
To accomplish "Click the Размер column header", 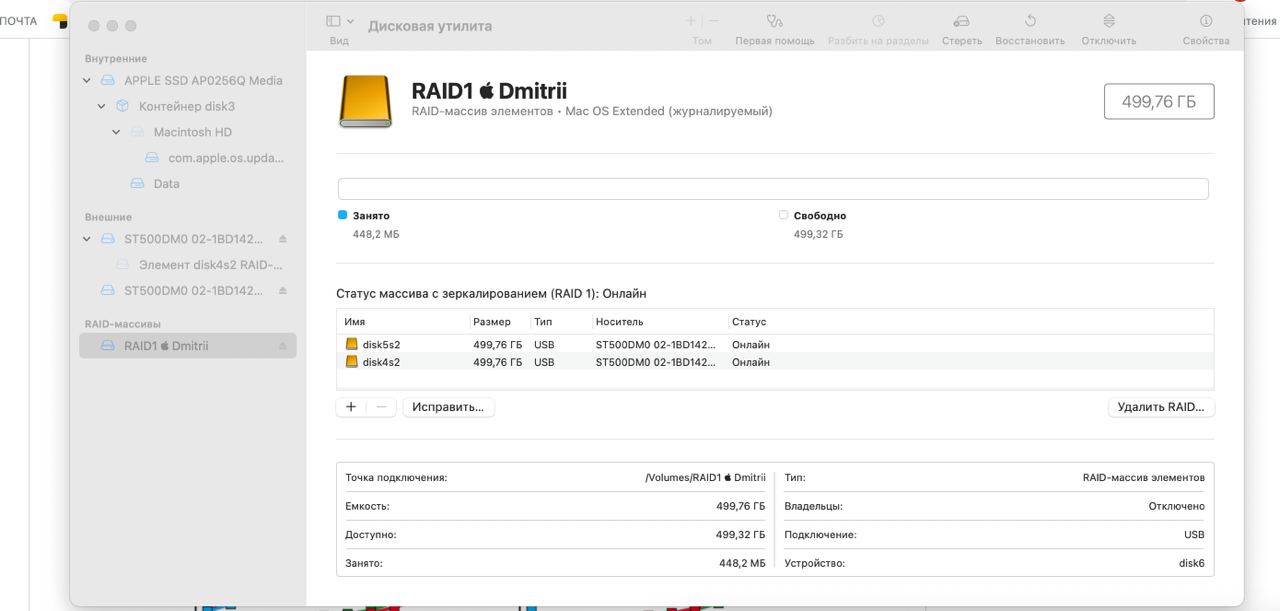I will (x=492, y=322).
